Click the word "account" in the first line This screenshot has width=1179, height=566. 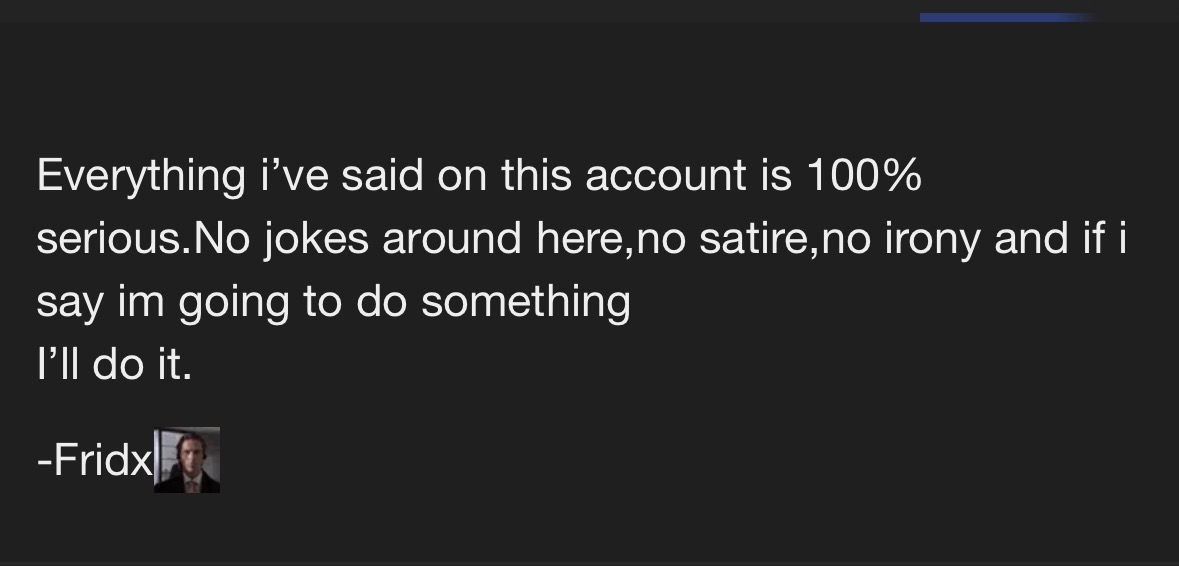click(665, 177)
